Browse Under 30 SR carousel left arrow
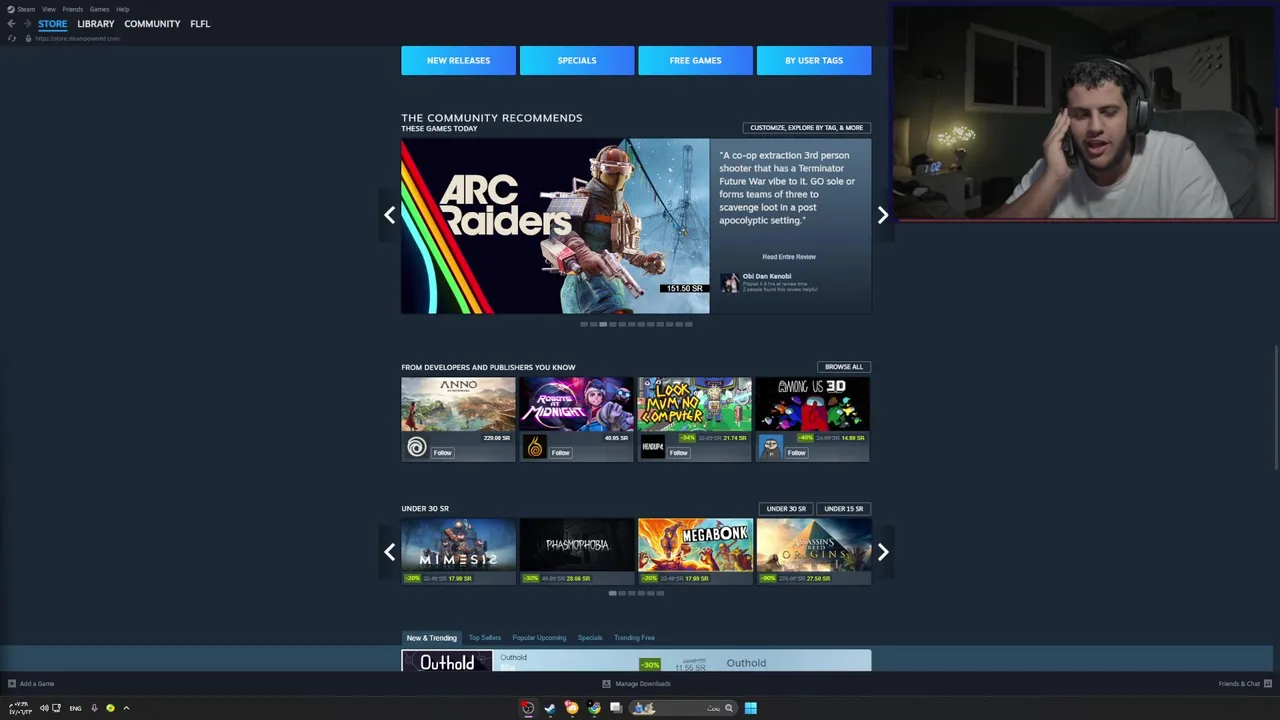Image resolution: width=1280 pixels, height=720 pixels. coord(390,552)
